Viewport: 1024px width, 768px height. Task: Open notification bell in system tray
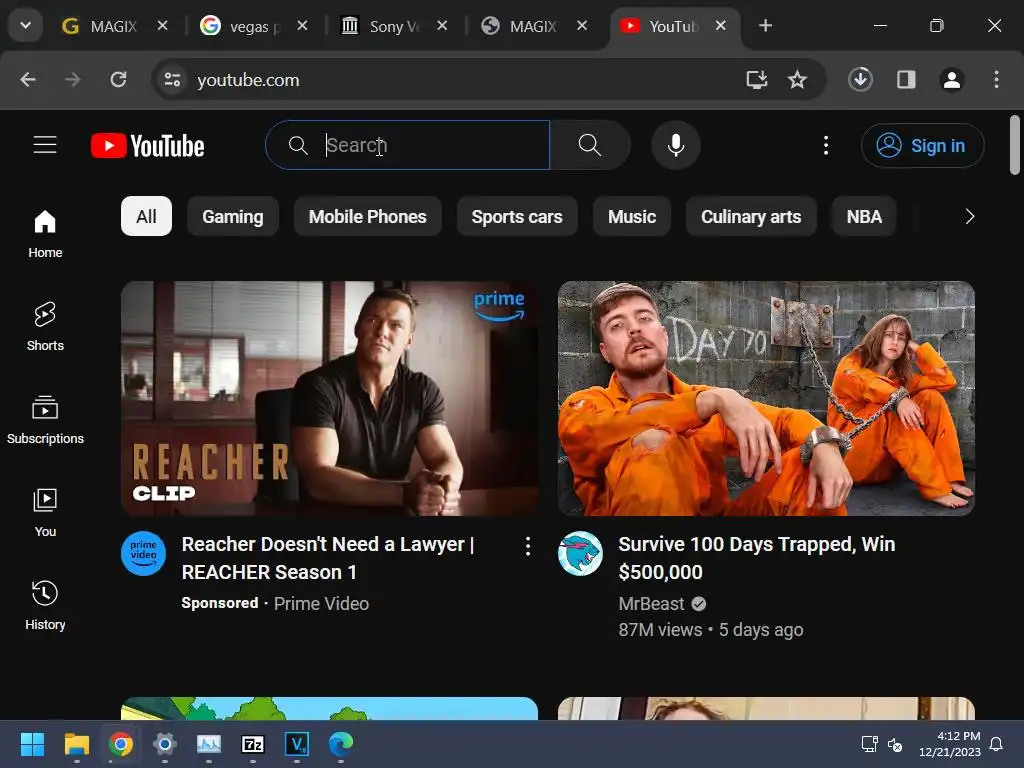point(997,744)
